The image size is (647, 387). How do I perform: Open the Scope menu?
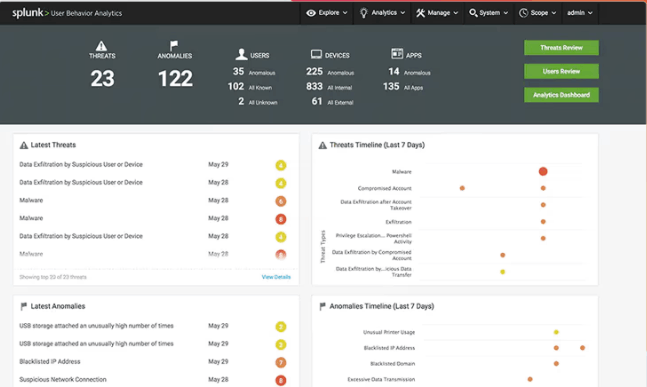(x=537, y=13)
